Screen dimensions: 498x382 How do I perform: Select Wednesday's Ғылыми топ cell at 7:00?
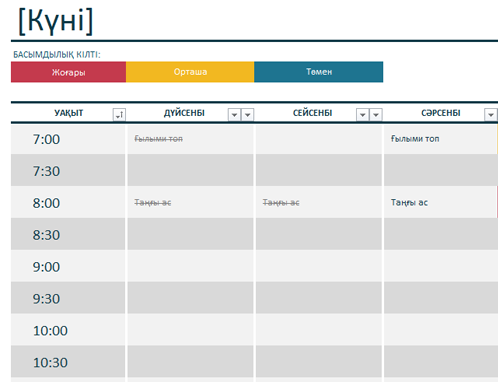point(441,139)
